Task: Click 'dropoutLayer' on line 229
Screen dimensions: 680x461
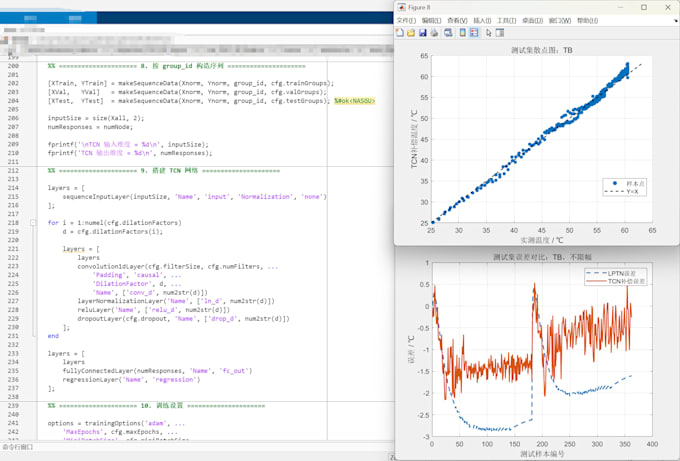Action: click(100, 318)
